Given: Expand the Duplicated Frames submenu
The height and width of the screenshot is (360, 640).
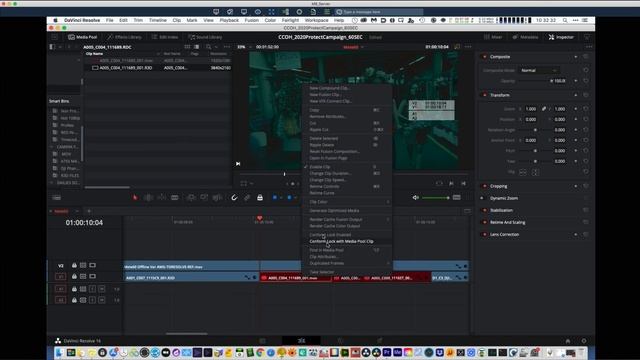Looking at the screenshot, I should point(347,263).
